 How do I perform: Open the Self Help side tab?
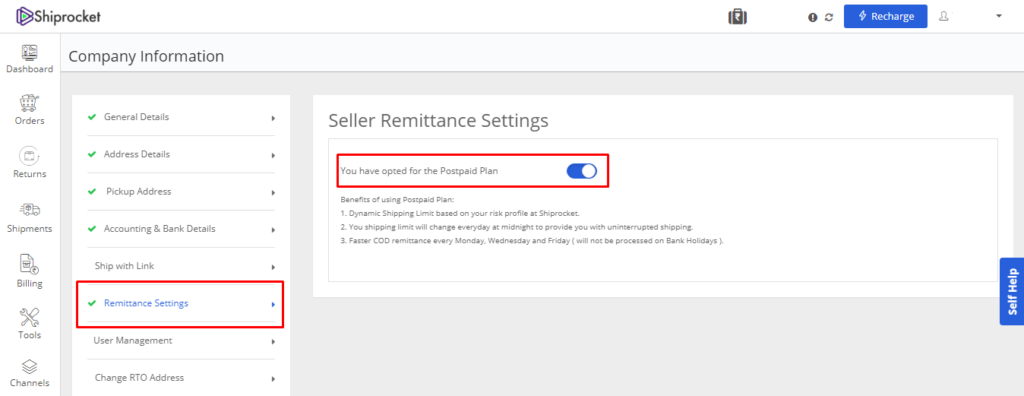click(1012, 291)
